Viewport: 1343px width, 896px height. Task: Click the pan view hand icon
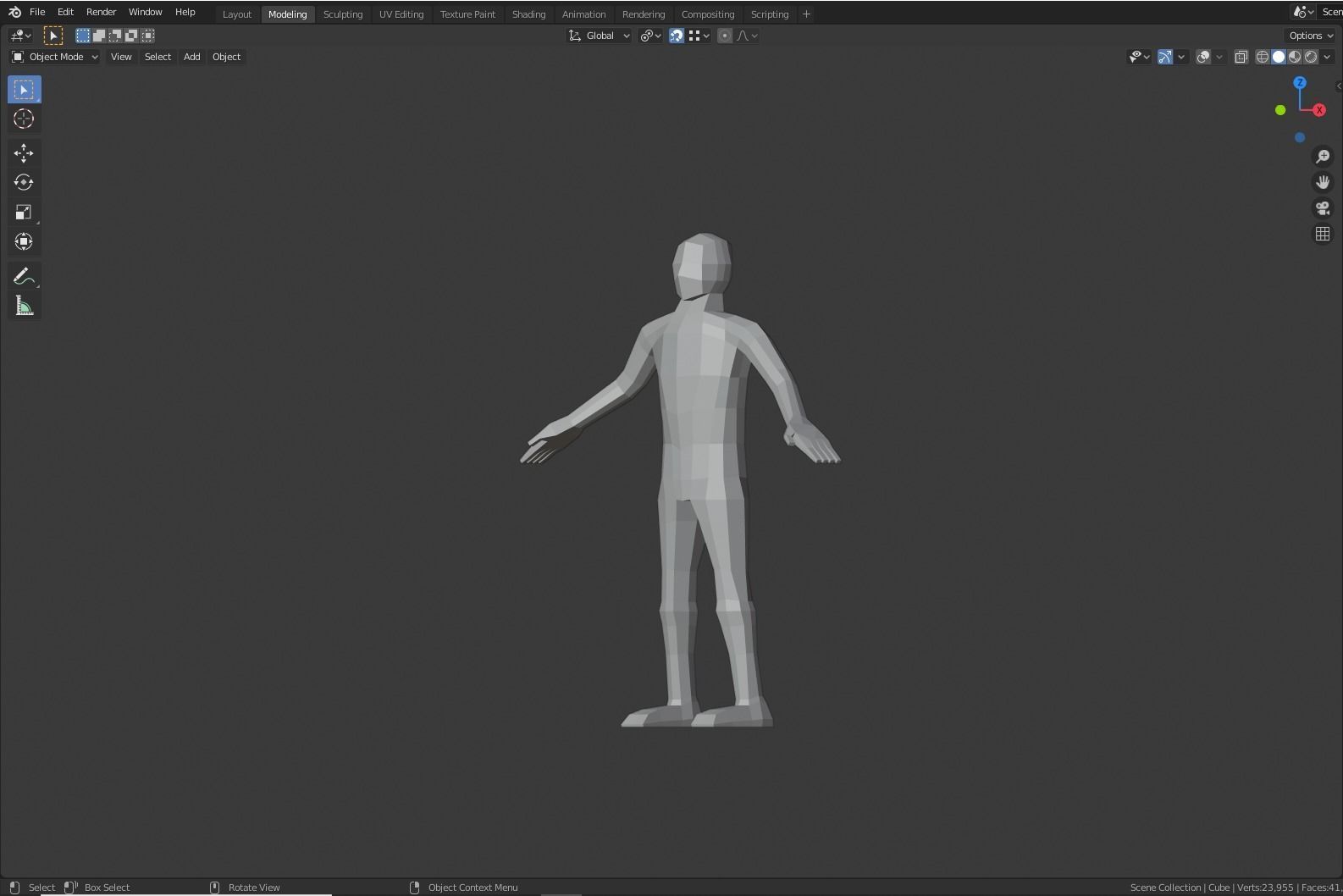(1323, 182)
